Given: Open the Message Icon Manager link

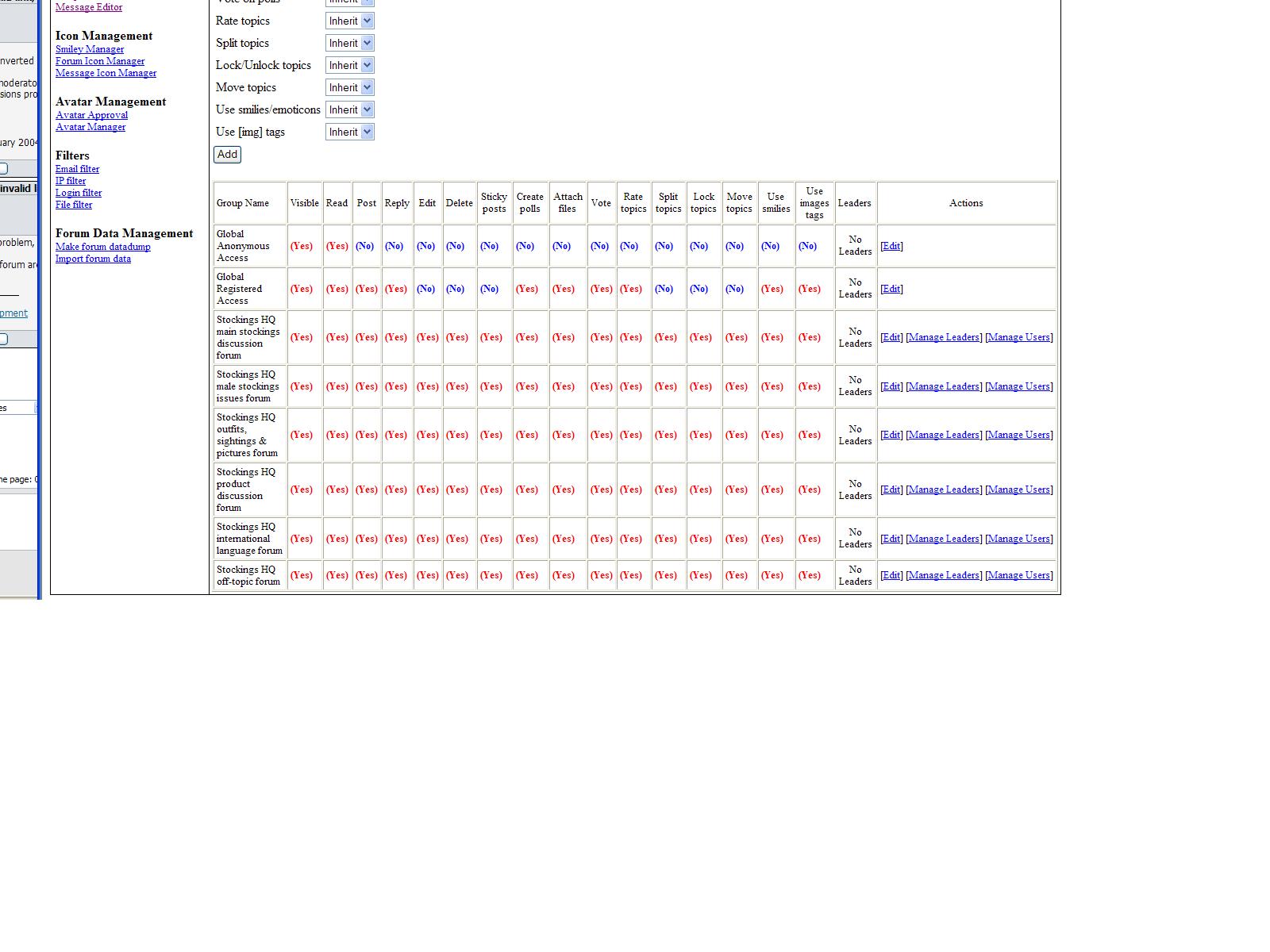Looking at the screenshot, I should 106,73.
